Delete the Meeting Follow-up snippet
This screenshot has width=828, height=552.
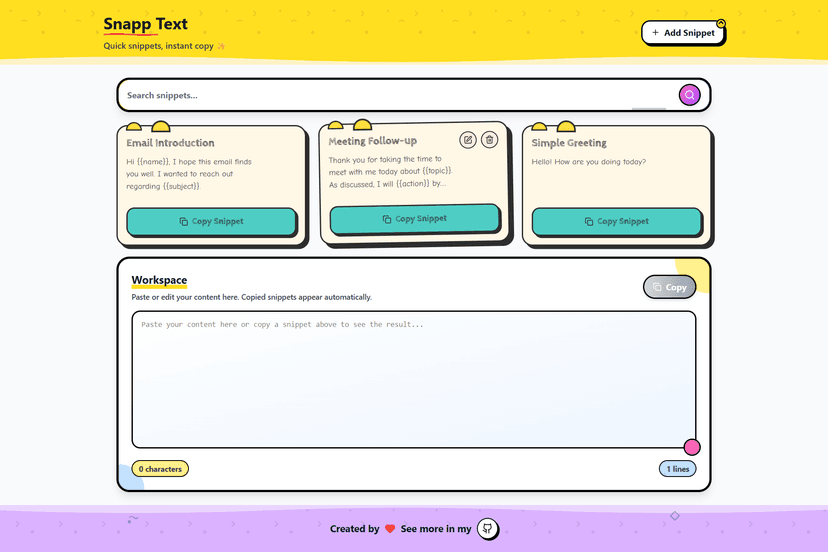[x=490, y=139]
